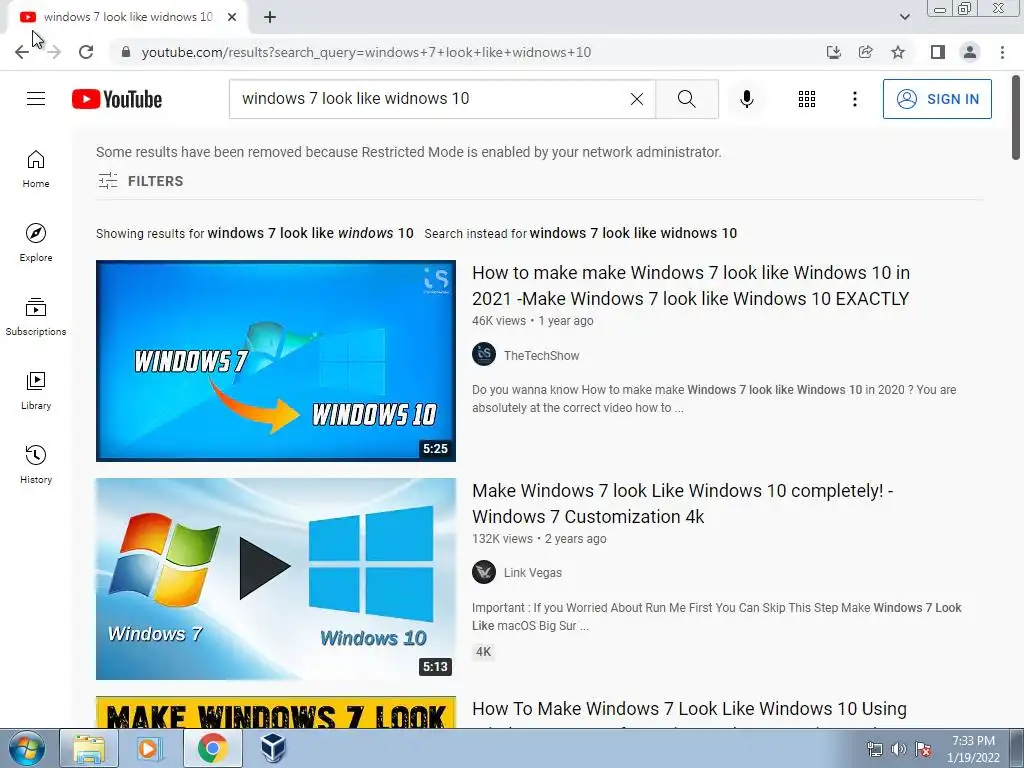Open Home in the sidebar
The width and height of the screenshot is (1024, 768).
click(36, 169)
